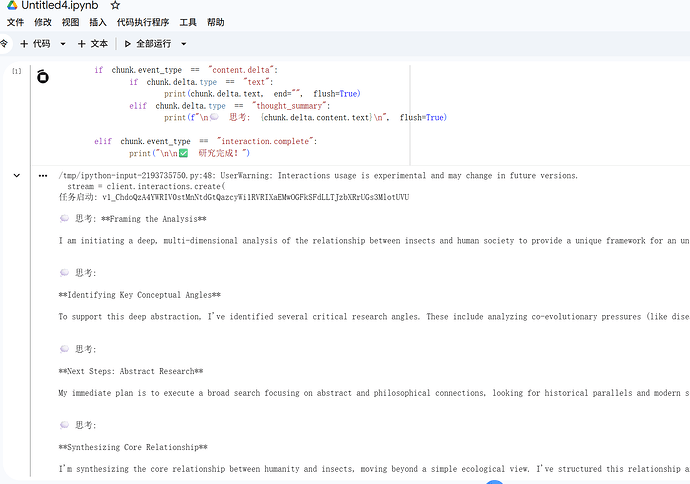The height and width of the screenshot is (484, 690).
Task: Rename the Untitled4.ipynb title
Action: [x=60, y=5]
